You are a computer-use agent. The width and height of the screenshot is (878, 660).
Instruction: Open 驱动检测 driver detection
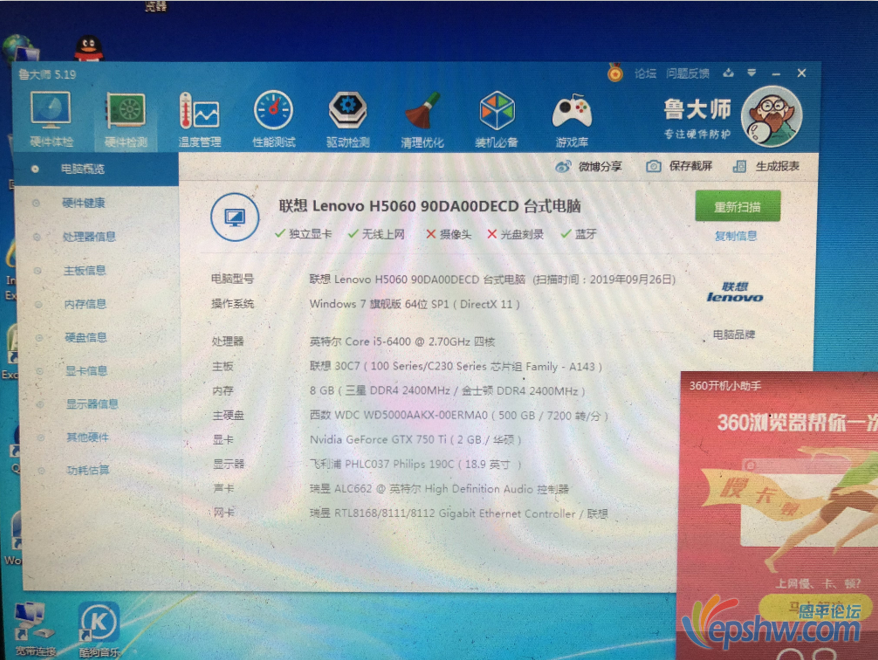348,119
